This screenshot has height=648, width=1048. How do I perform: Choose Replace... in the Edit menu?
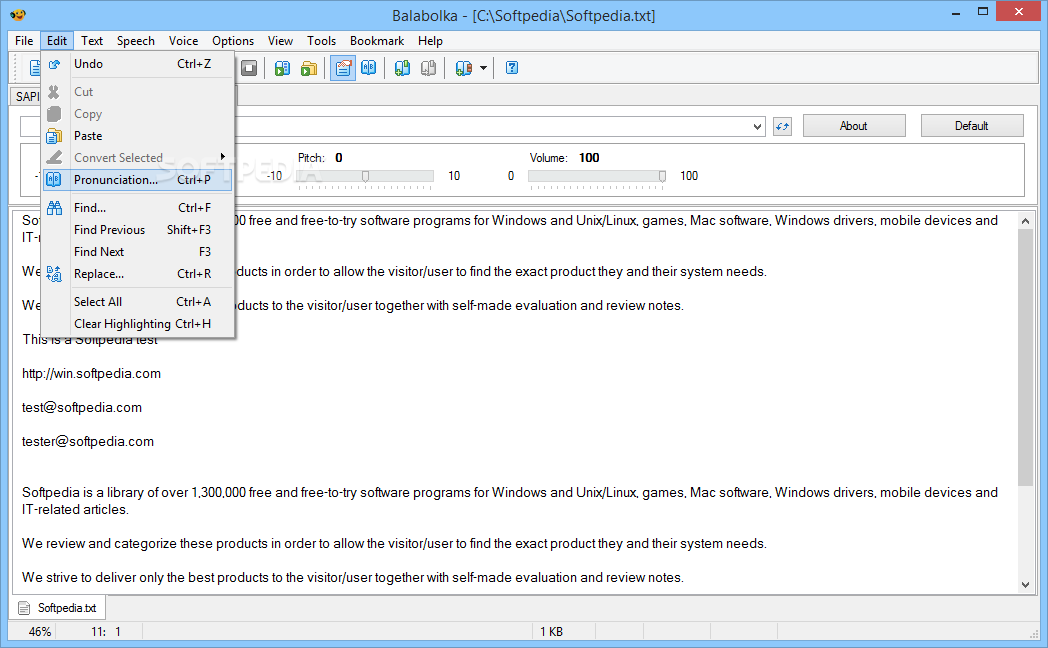(x=138, y=274)
